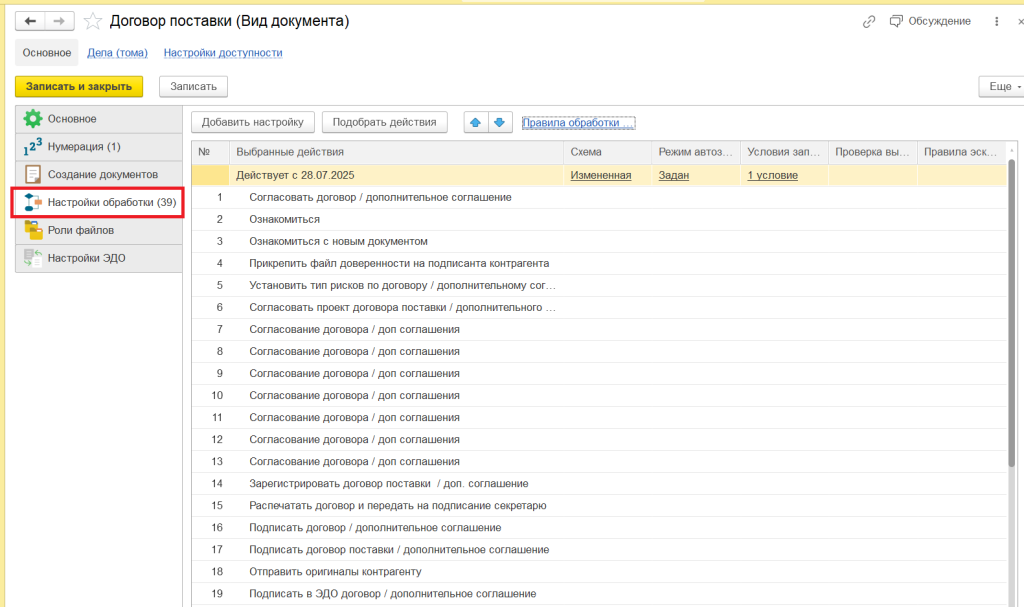Add document to favorites with star icon
This screenshot has width=1024, height=607.
[93, 21]
